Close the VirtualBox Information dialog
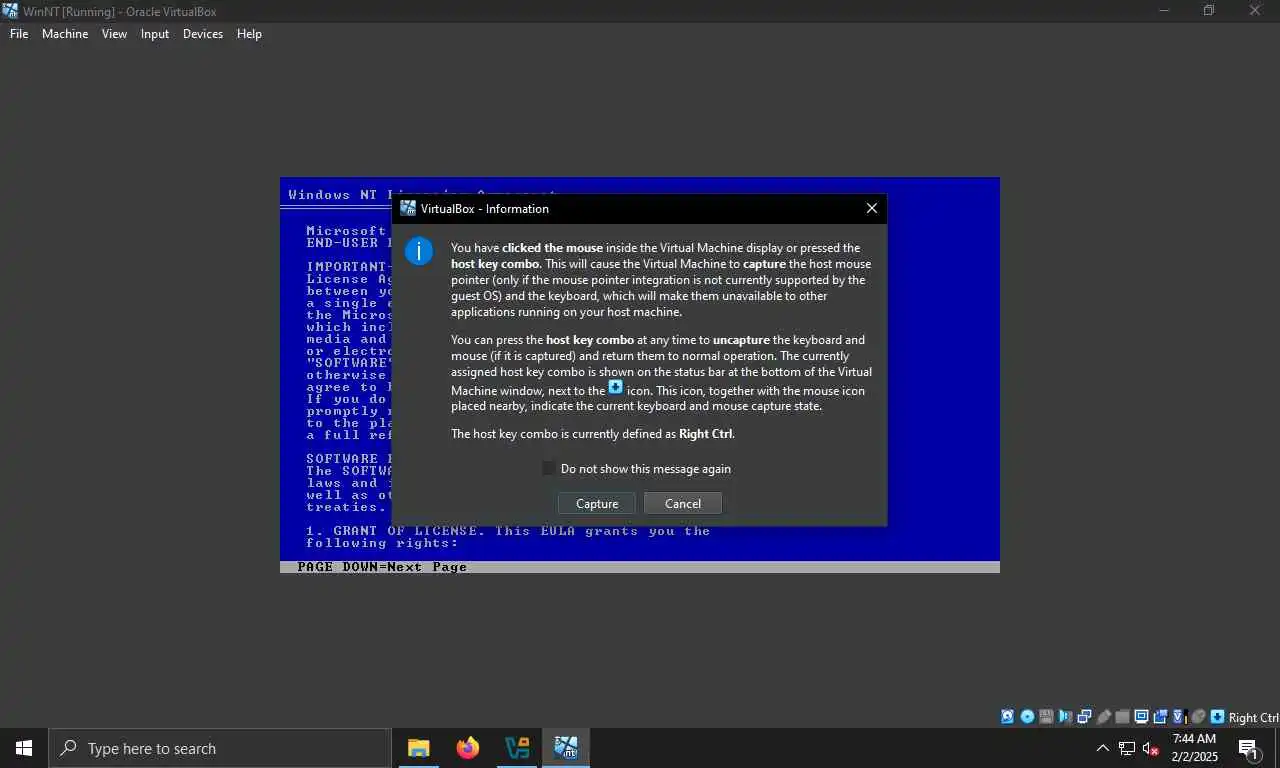Image resolution: width=1280 pixels, height=768 pixels. pos(872,208)
